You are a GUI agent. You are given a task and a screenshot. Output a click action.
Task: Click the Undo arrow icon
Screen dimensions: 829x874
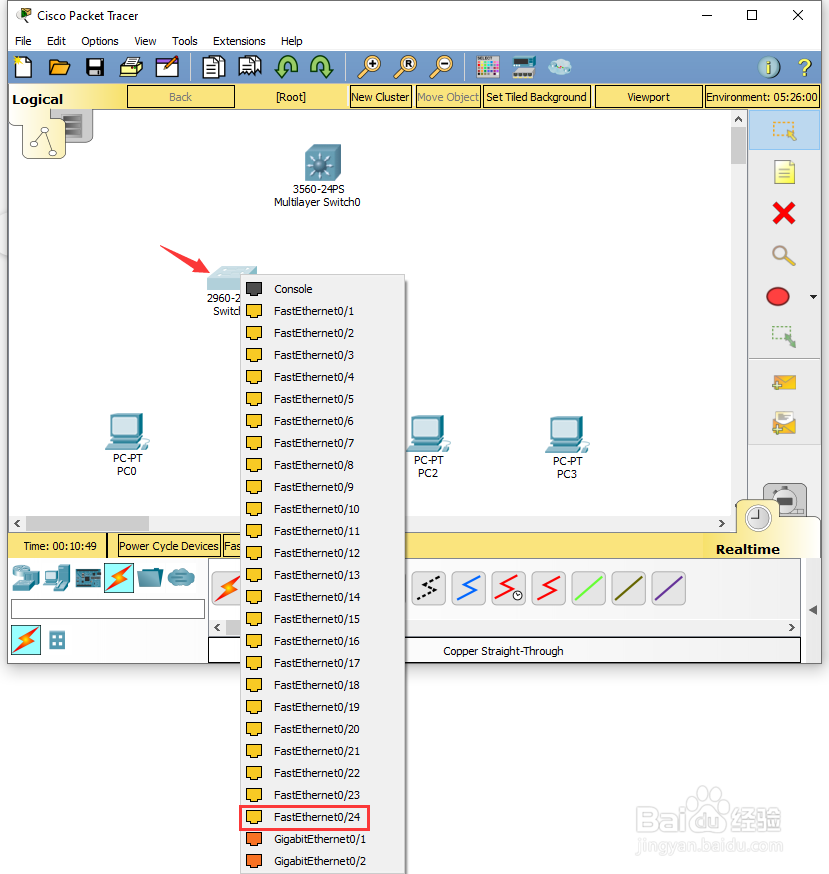click(287, 67)
